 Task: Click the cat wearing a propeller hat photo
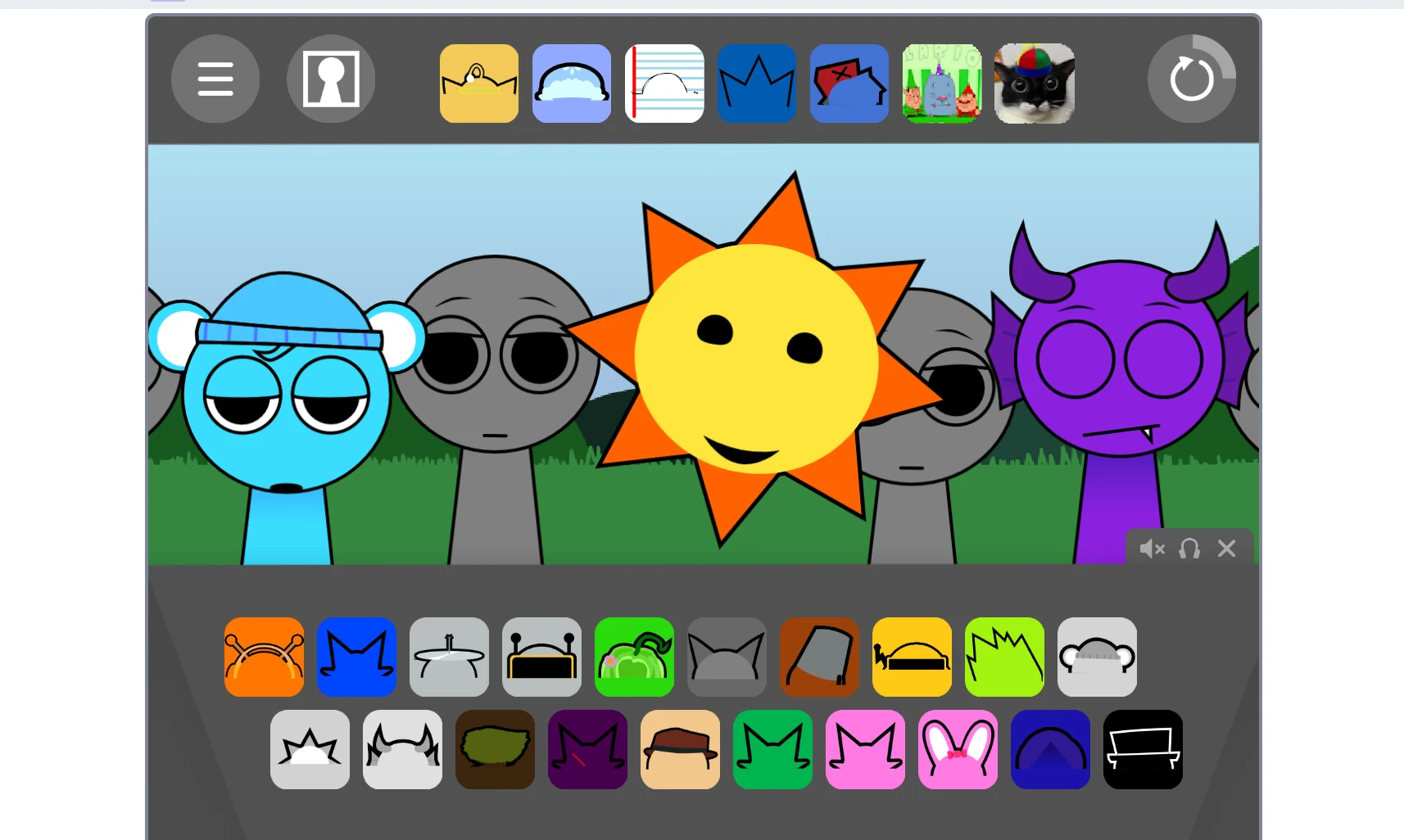pyautogui.click(x=1034, y=83)
